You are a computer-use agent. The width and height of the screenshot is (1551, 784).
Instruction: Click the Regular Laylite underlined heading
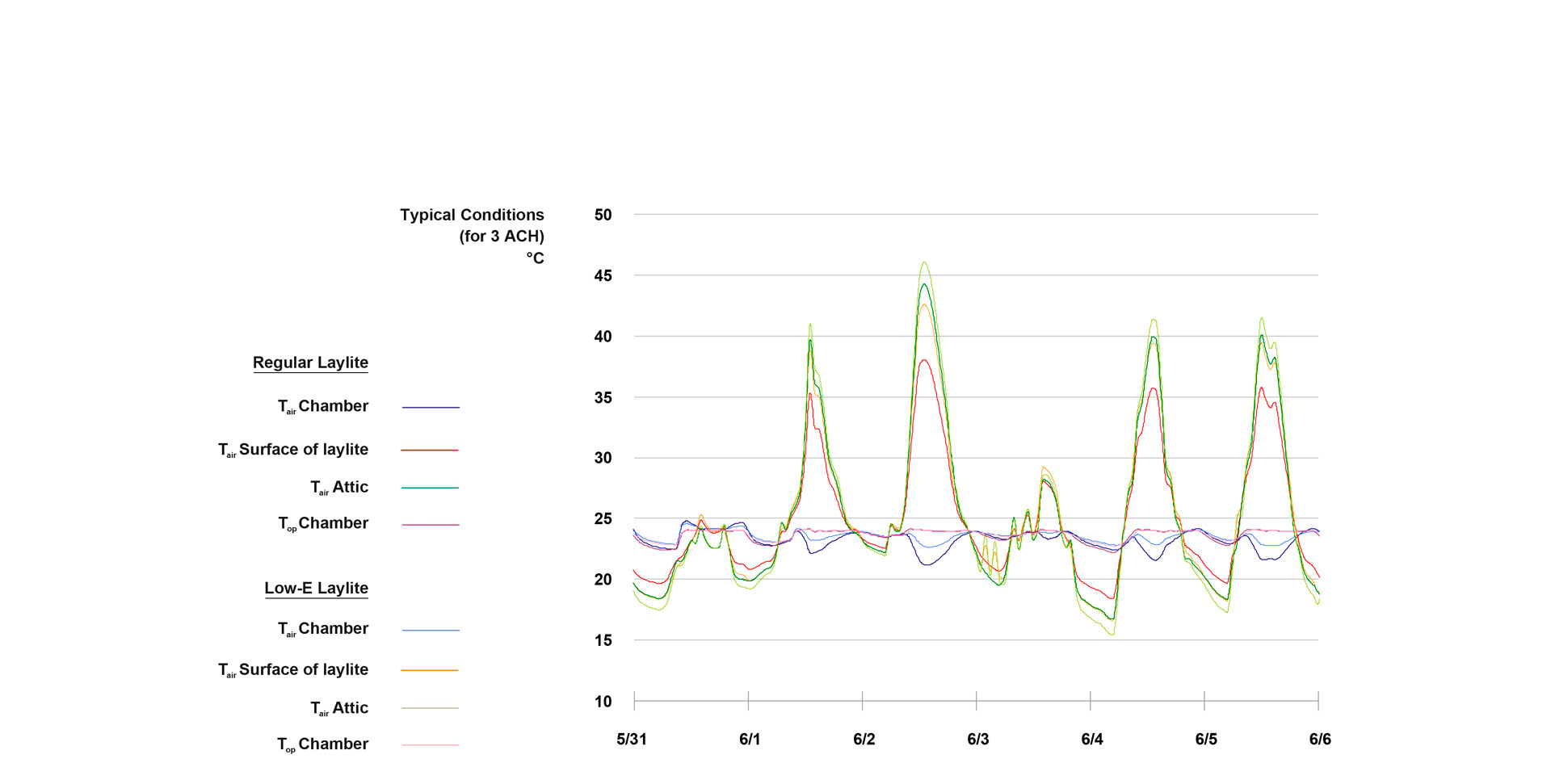[x=310, y=363]
